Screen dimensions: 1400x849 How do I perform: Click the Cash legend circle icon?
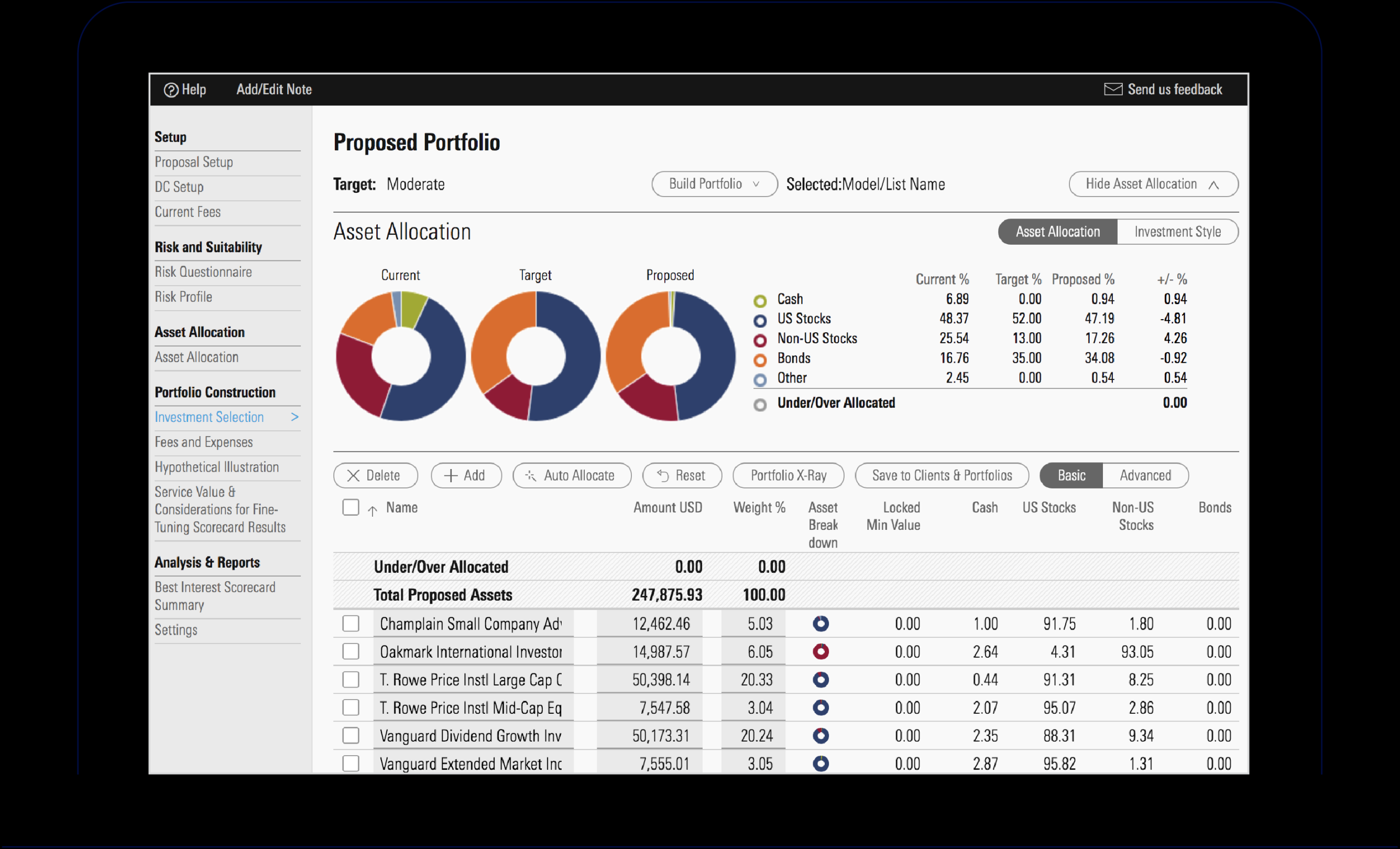(x=760, y=301)
